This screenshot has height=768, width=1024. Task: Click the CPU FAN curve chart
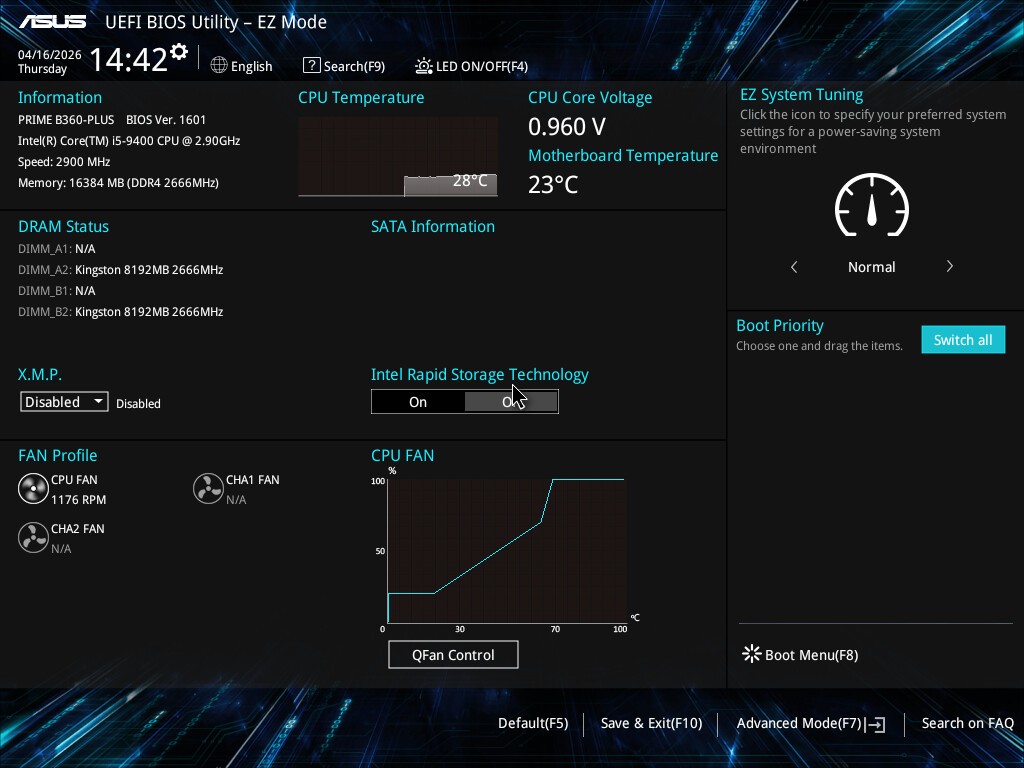pos(507,551)
